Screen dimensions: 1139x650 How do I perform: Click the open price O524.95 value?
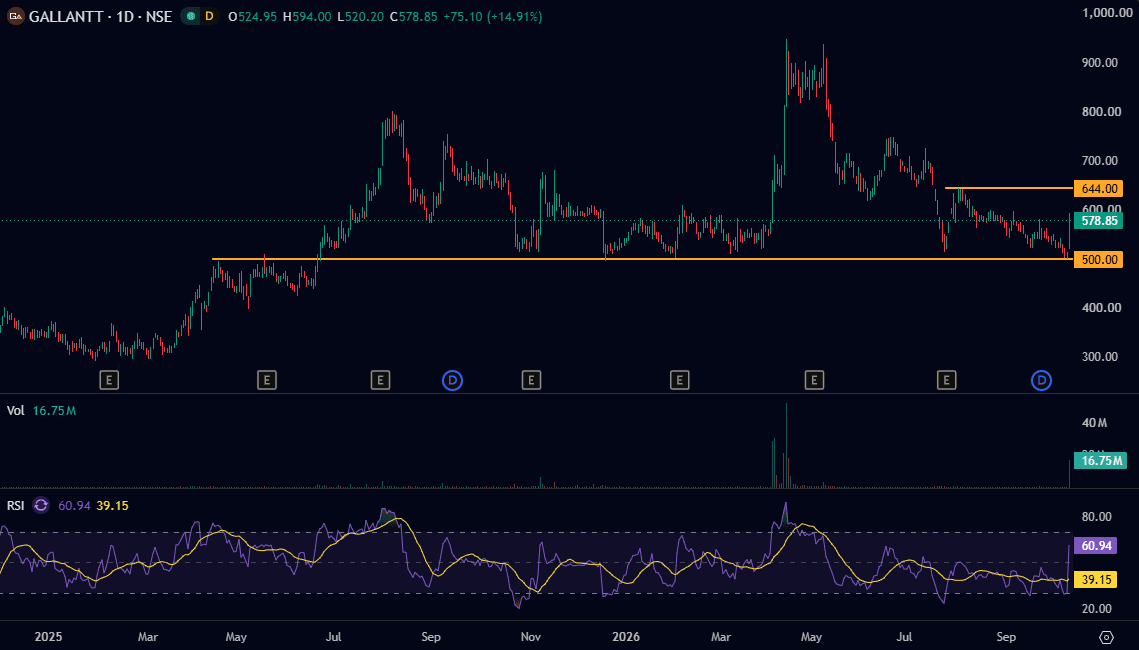[x=253, y=16]
